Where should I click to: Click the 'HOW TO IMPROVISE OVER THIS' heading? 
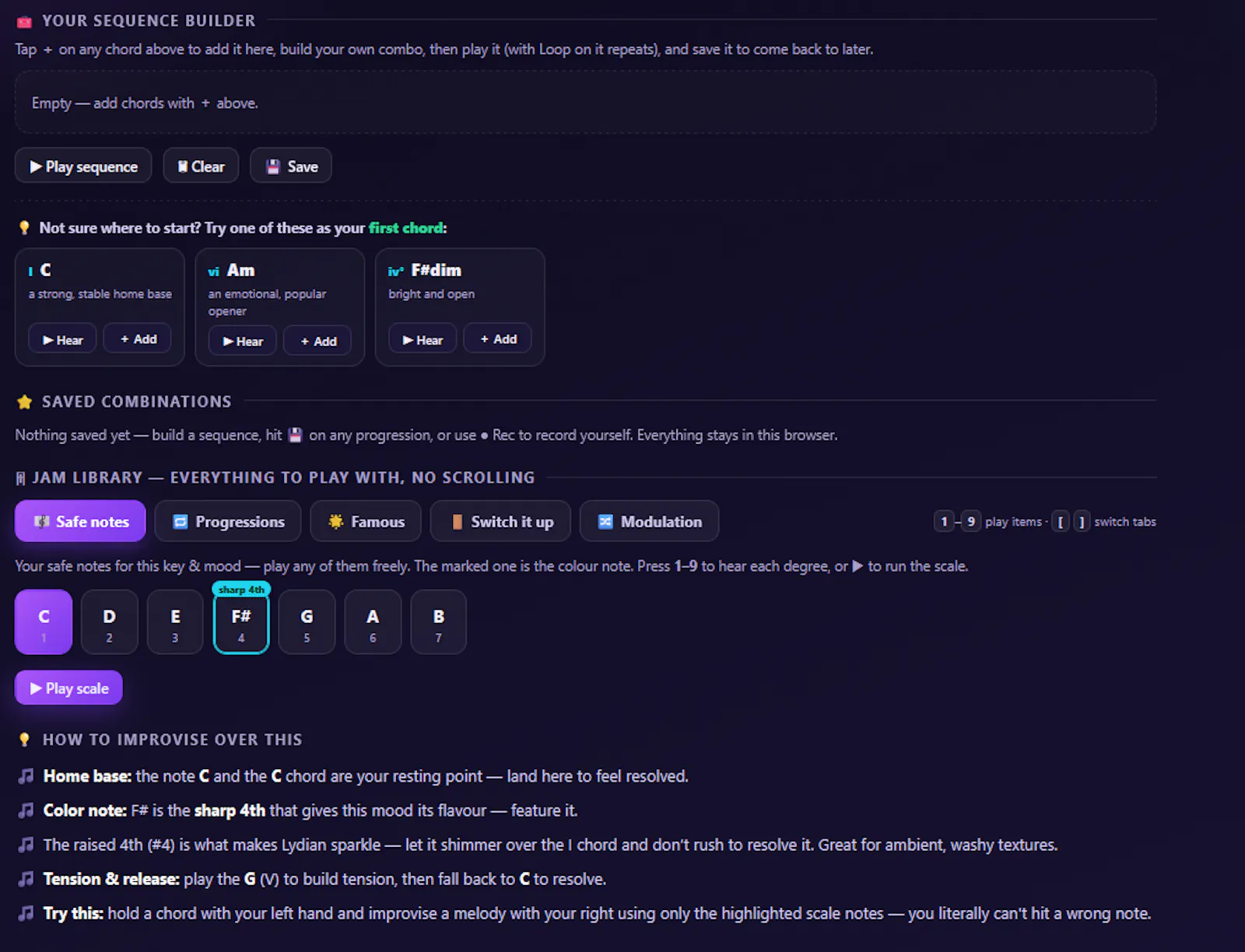(172, 740)
